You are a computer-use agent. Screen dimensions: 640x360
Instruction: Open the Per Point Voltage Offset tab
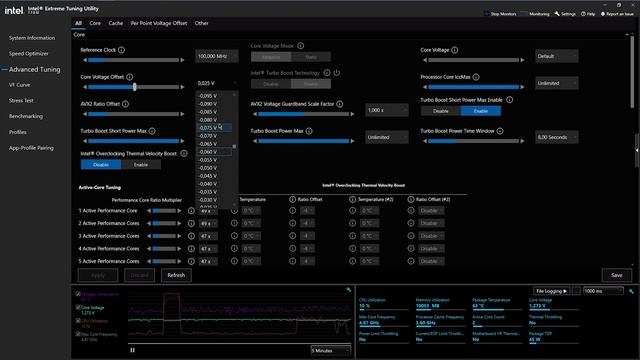[x=159, y=23]
